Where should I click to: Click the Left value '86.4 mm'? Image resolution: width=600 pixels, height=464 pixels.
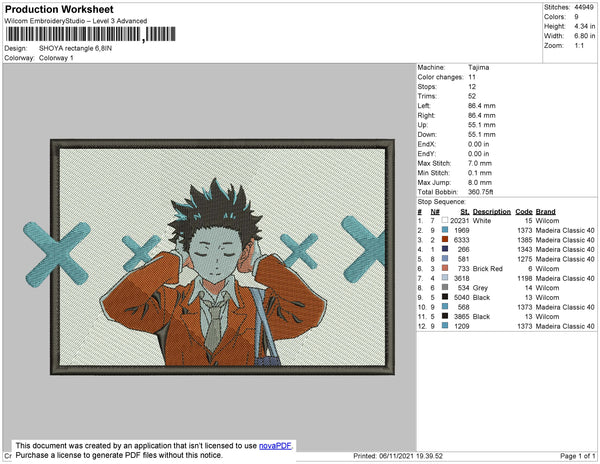tap(482, 106)
